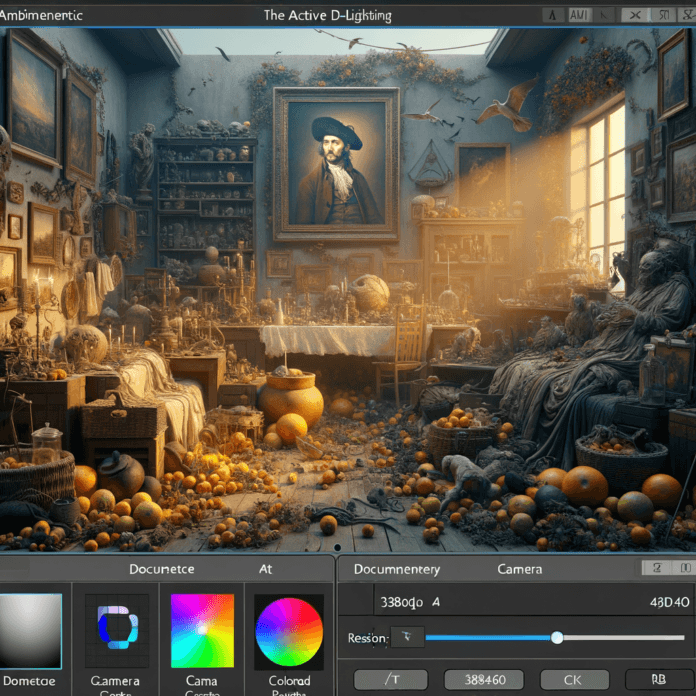Click the Resson slider handle
Image resolution: width=696 pixels, height=696 pixels.
tap(557, 637)
